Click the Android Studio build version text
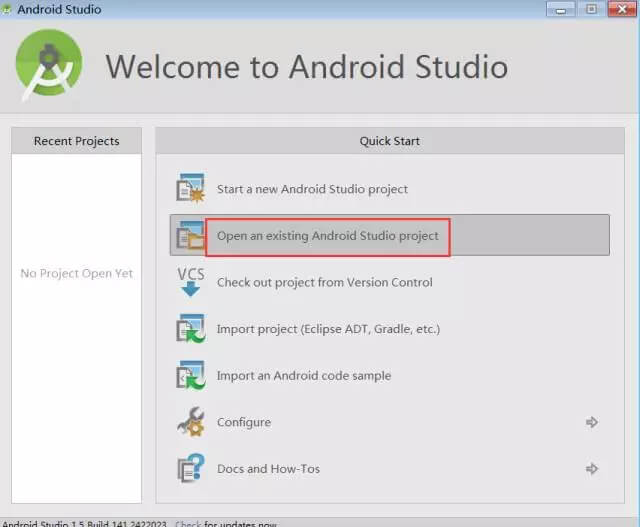Image resolution: width=640 pixels, height=527 pixels. point(84,523)
